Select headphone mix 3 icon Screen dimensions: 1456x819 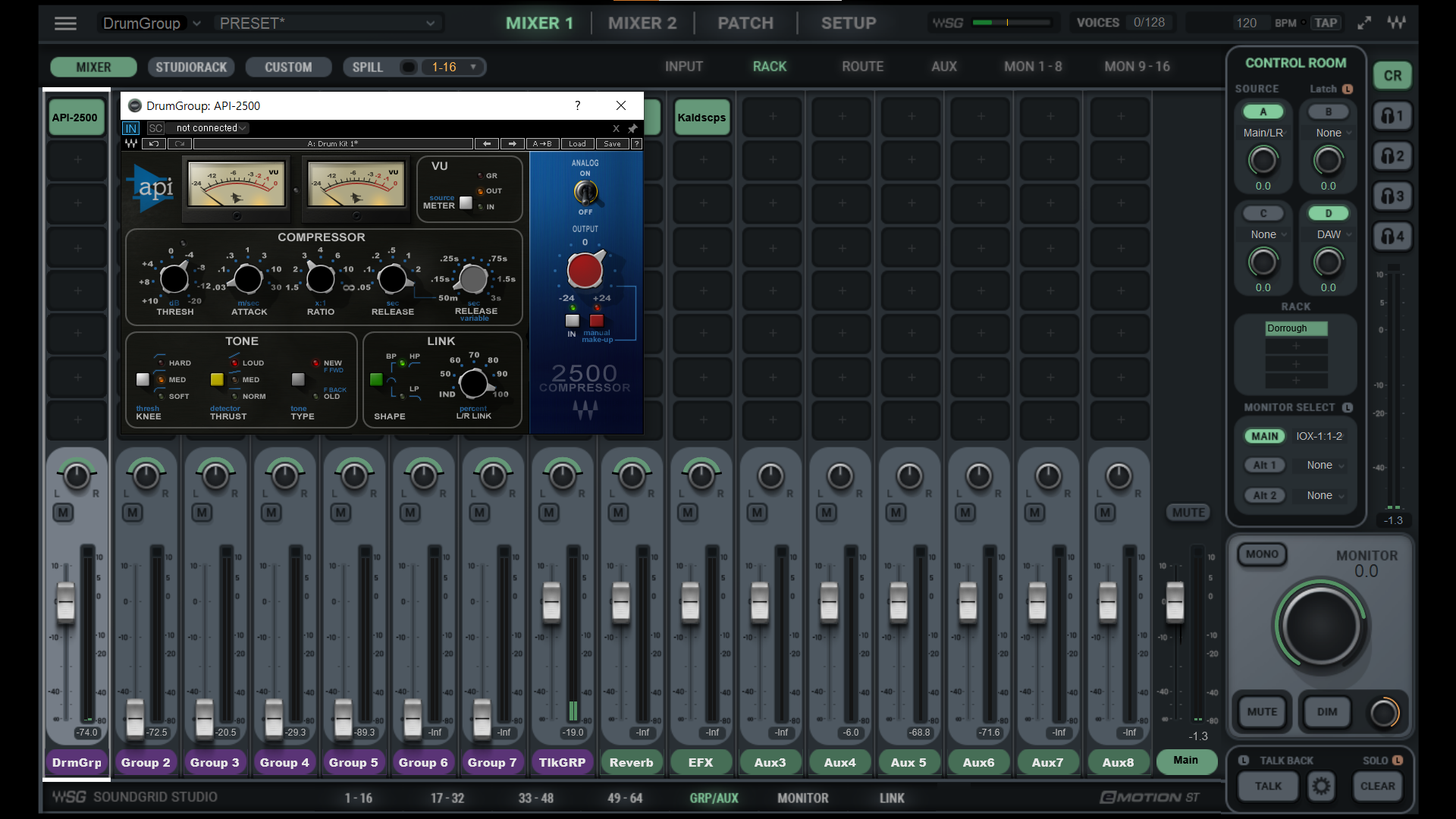[x=1392, y=196]
